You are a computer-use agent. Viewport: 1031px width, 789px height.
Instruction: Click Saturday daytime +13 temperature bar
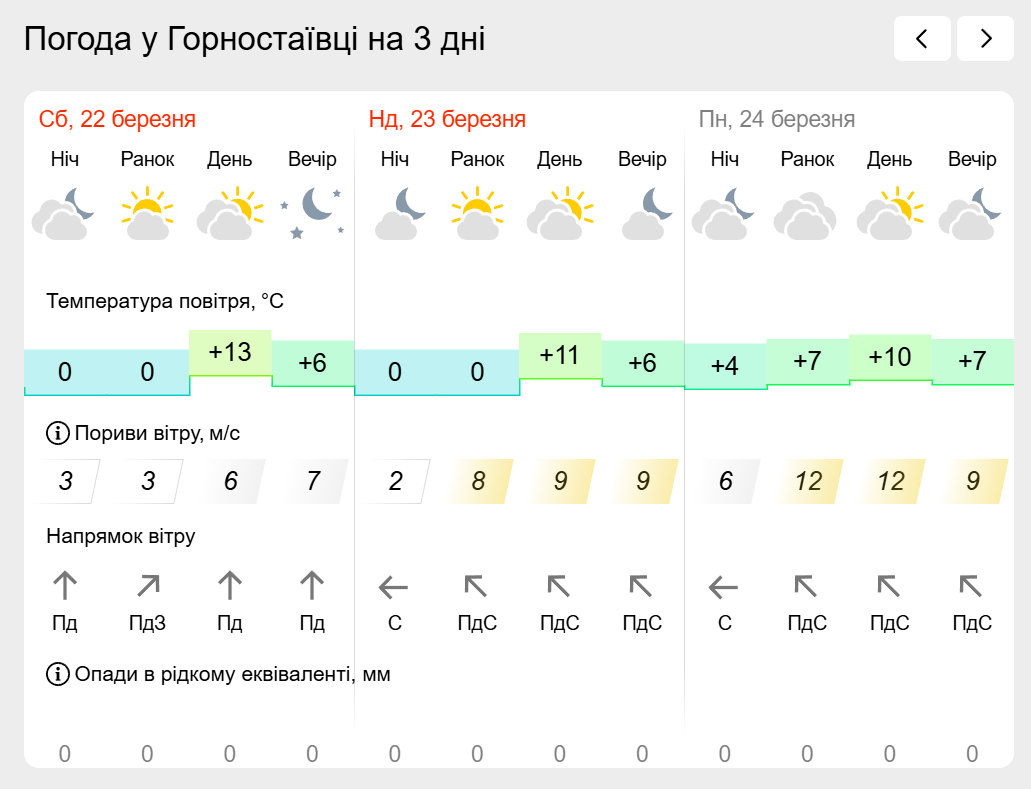[230, 353]
